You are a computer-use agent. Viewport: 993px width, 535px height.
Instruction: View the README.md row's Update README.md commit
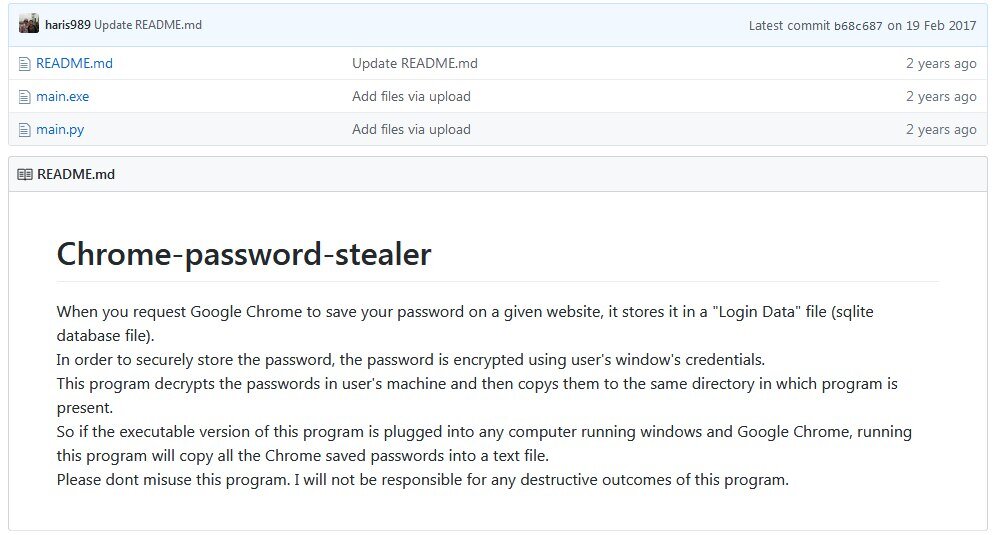[414, 64]
